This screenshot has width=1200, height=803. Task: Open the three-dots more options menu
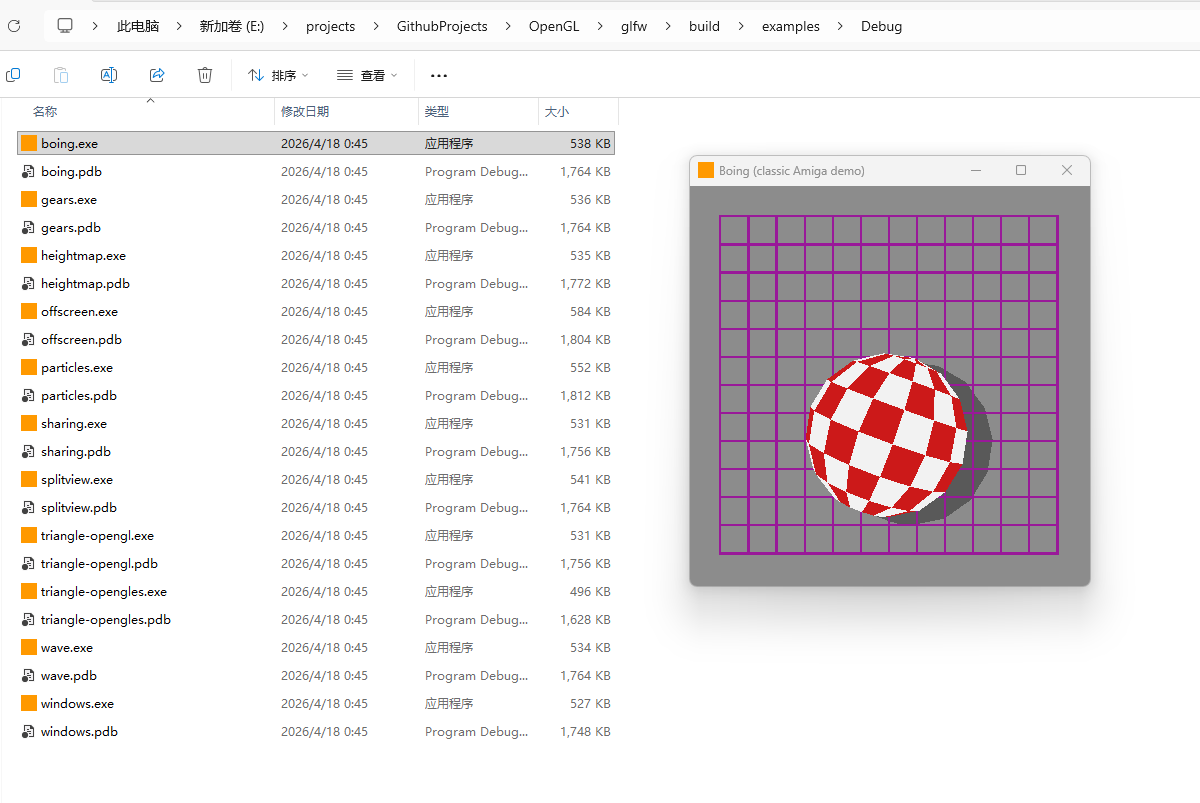pos(438,75)
